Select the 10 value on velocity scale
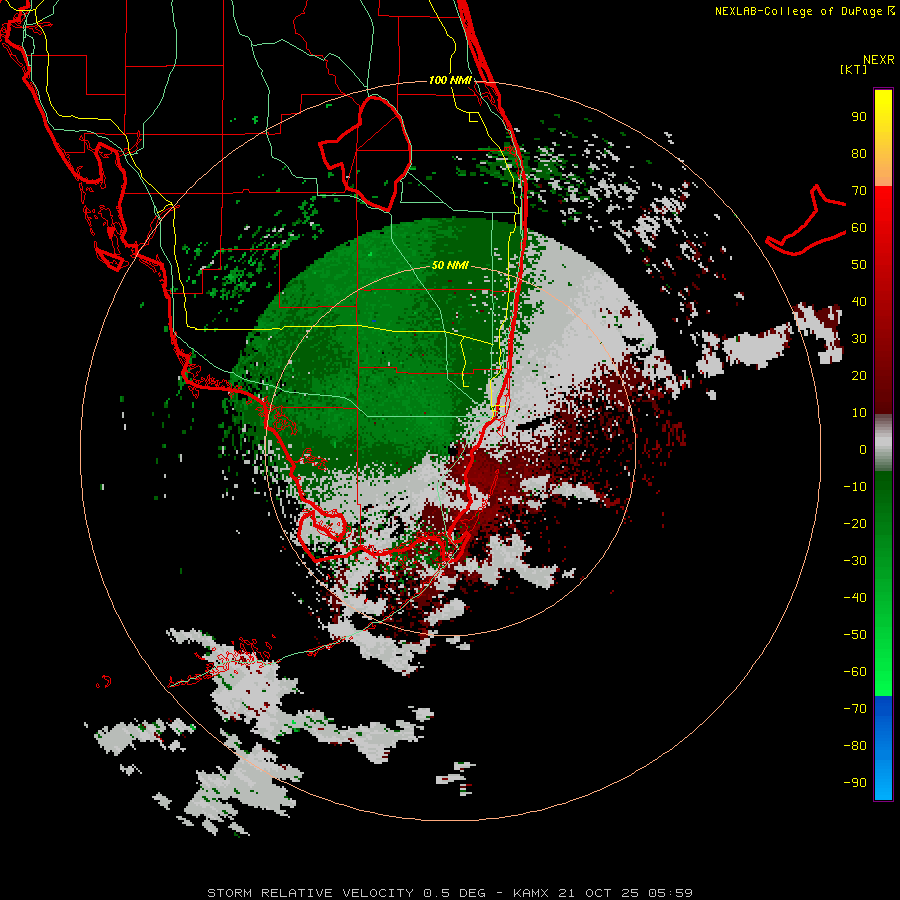The image size is (900, 900). pyautogui.click(x=859, y=413)
